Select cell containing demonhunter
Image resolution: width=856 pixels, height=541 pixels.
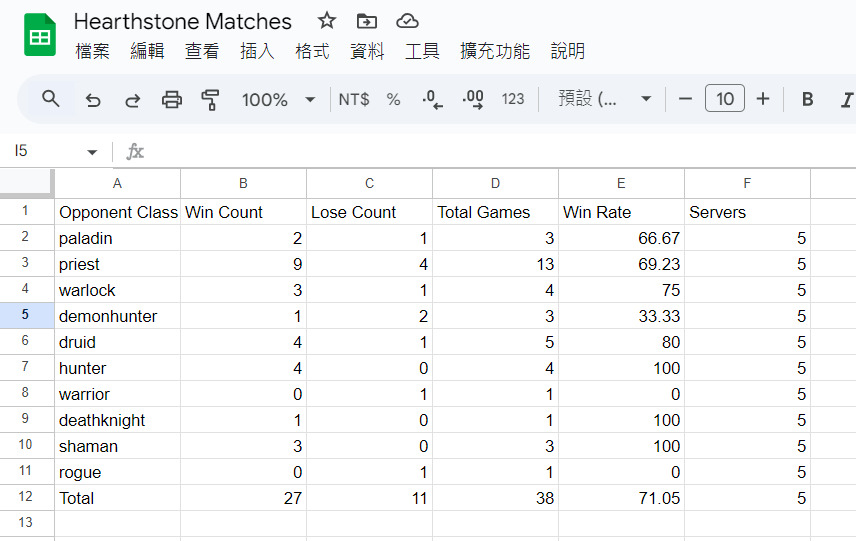117,316
